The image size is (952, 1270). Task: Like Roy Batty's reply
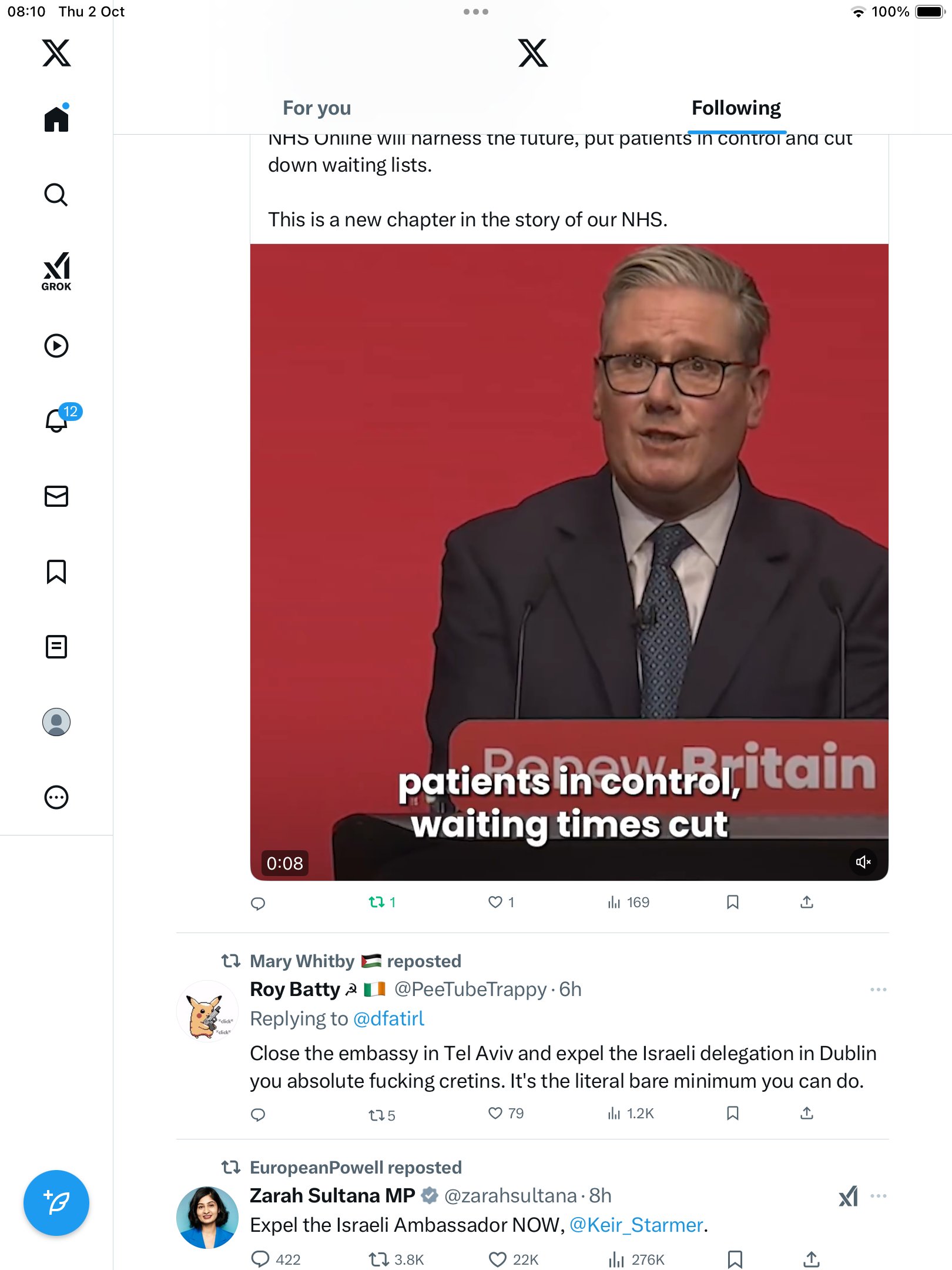(x=495, y=1113)
